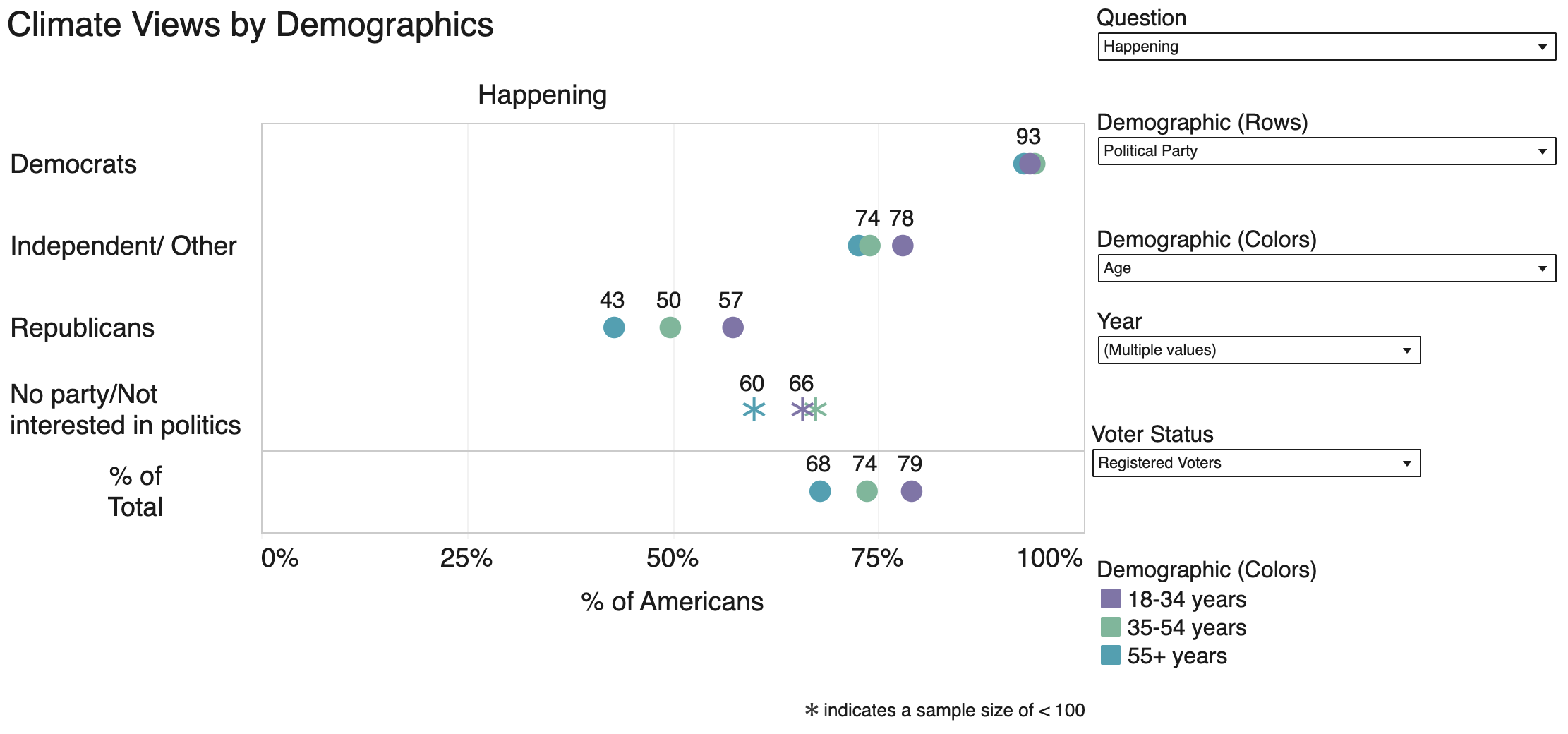This screenshot has width=1568, height=734.
Task: Click the 18-34 years legend label
Action: [x=1187, y=599]
